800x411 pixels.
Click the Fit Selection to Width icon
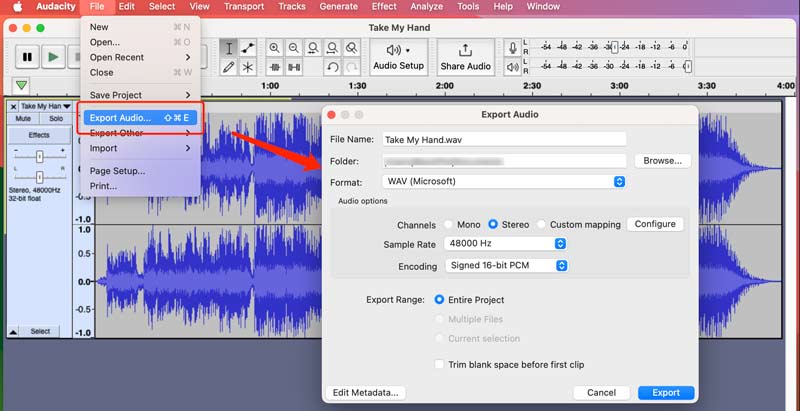(x=312, y=48)
